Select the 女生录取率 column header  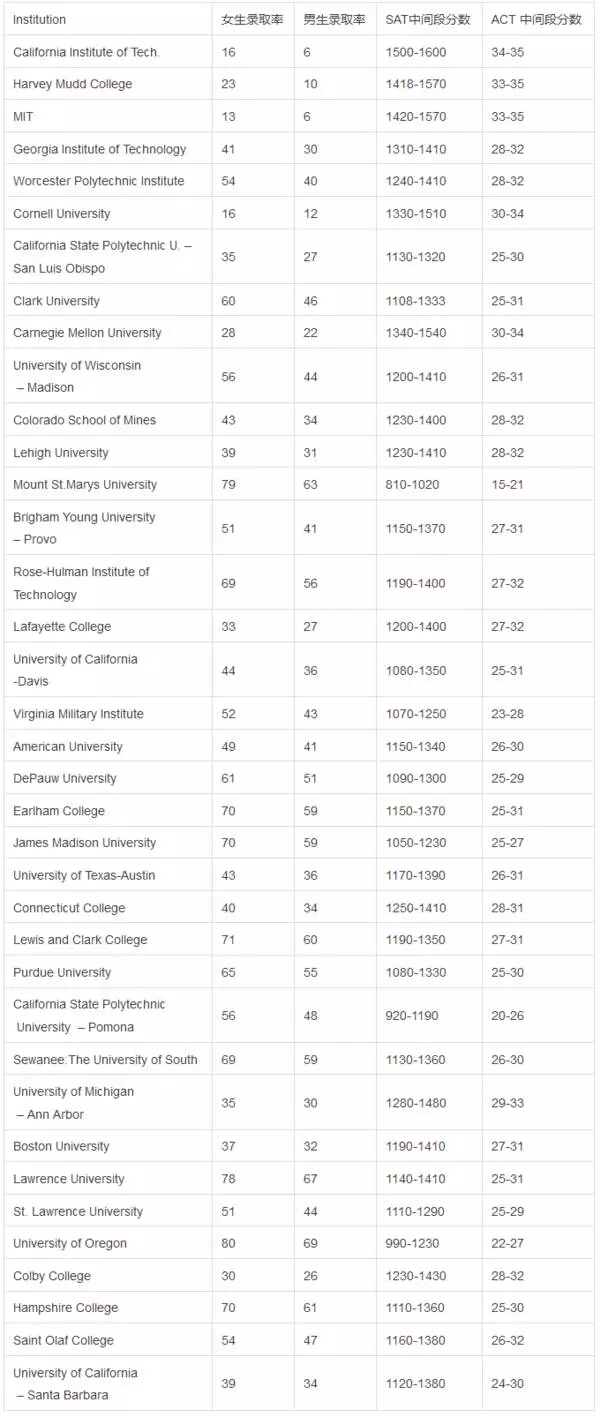pyautogui.click(x=253, y=20)
